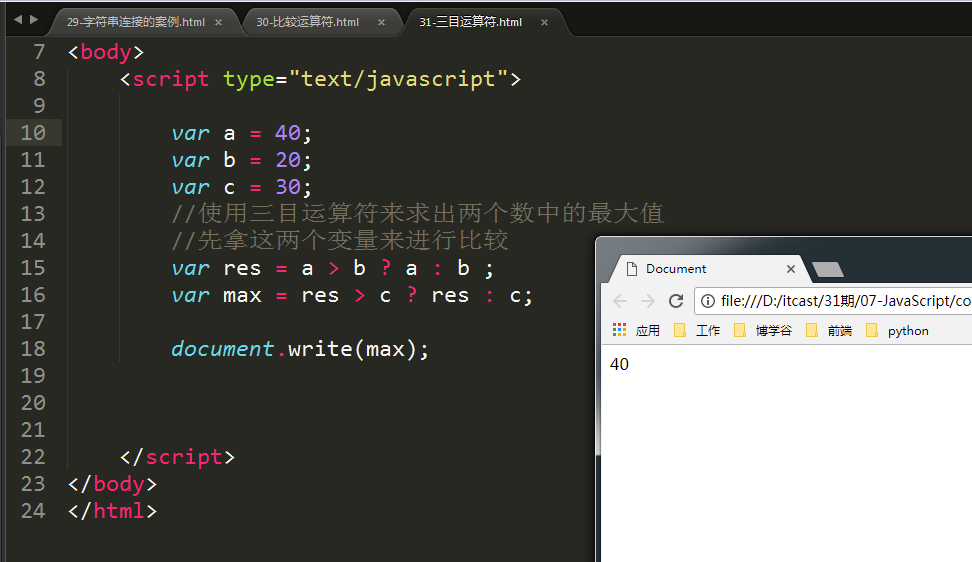Click line number 24 in gutter

pyautogui.click(x=33, y=511)
